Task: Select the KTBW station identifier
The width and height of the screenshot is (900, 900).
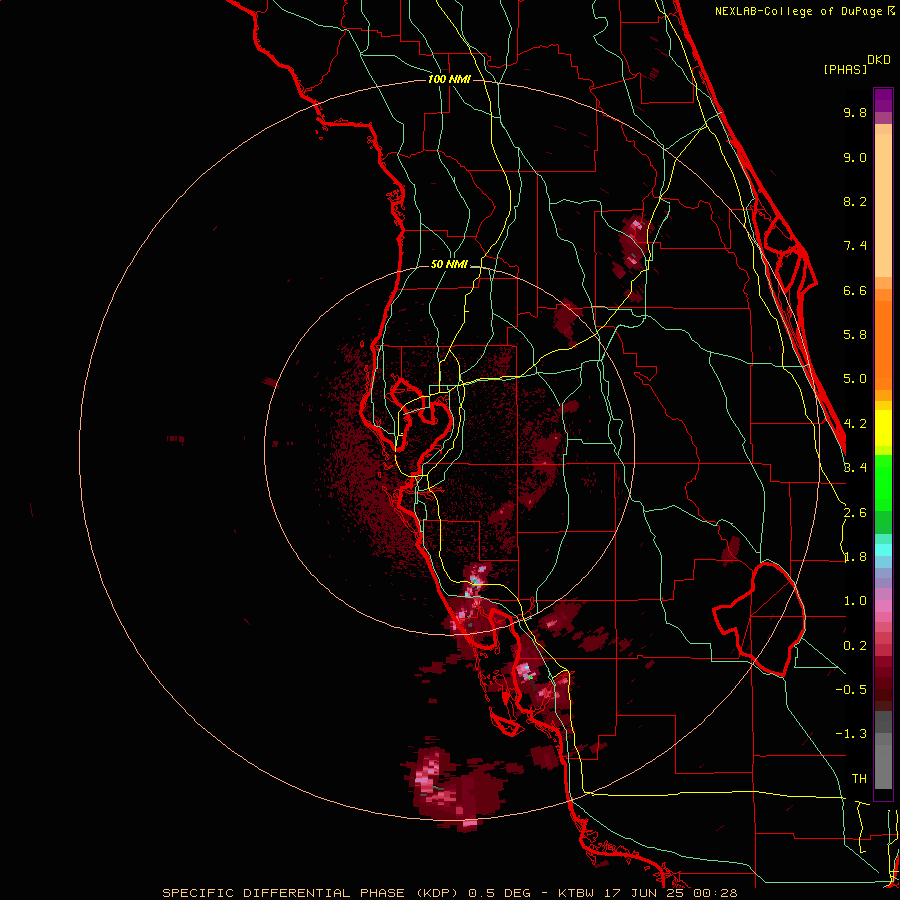Action: (577, 893)
